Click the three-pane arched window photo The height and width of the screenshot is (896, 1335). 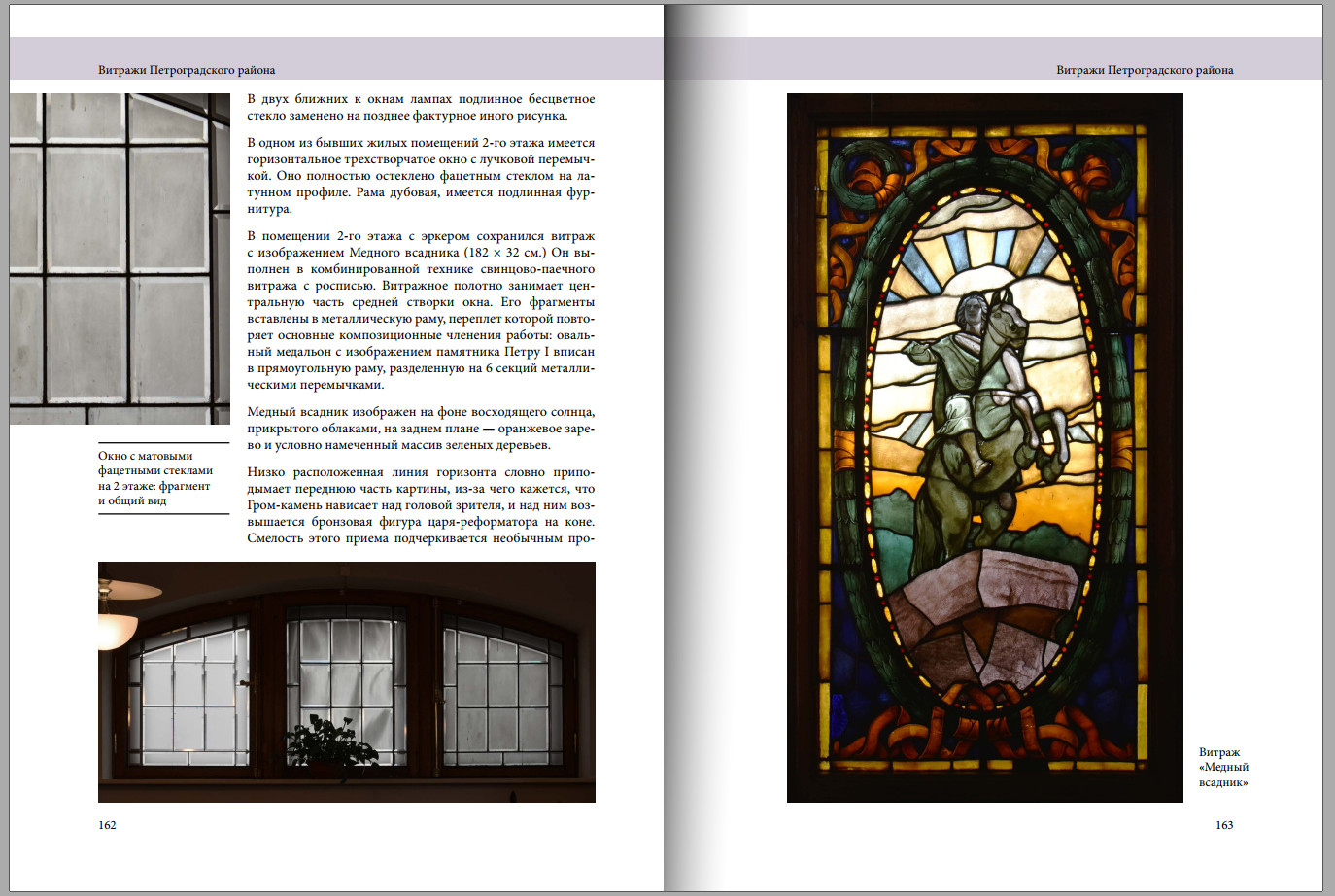[x=347, y=681]
